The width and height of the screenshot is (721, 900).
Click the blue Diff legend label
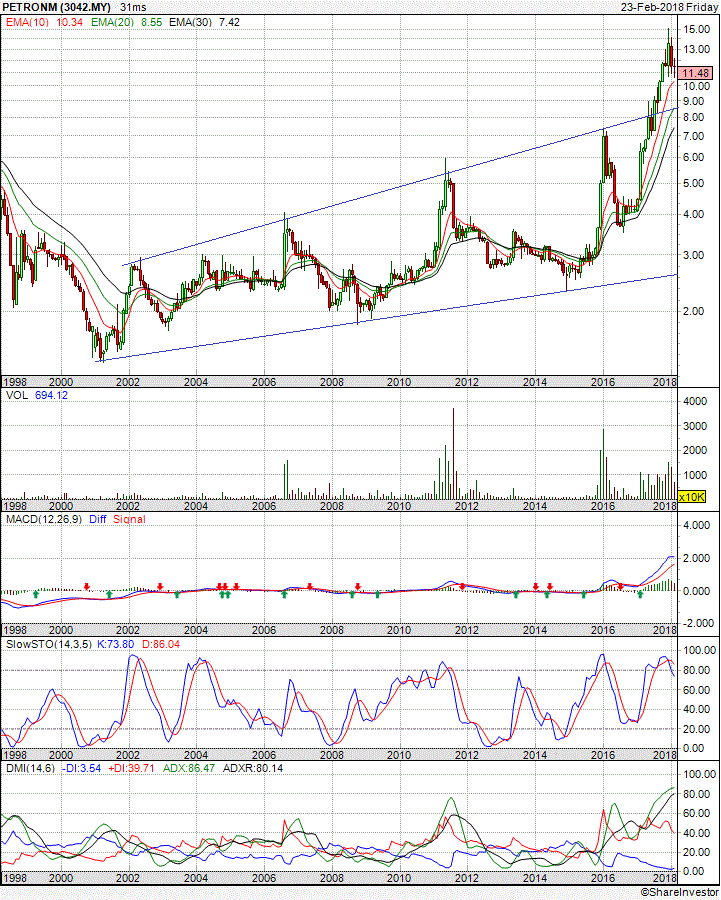(98, 519)
